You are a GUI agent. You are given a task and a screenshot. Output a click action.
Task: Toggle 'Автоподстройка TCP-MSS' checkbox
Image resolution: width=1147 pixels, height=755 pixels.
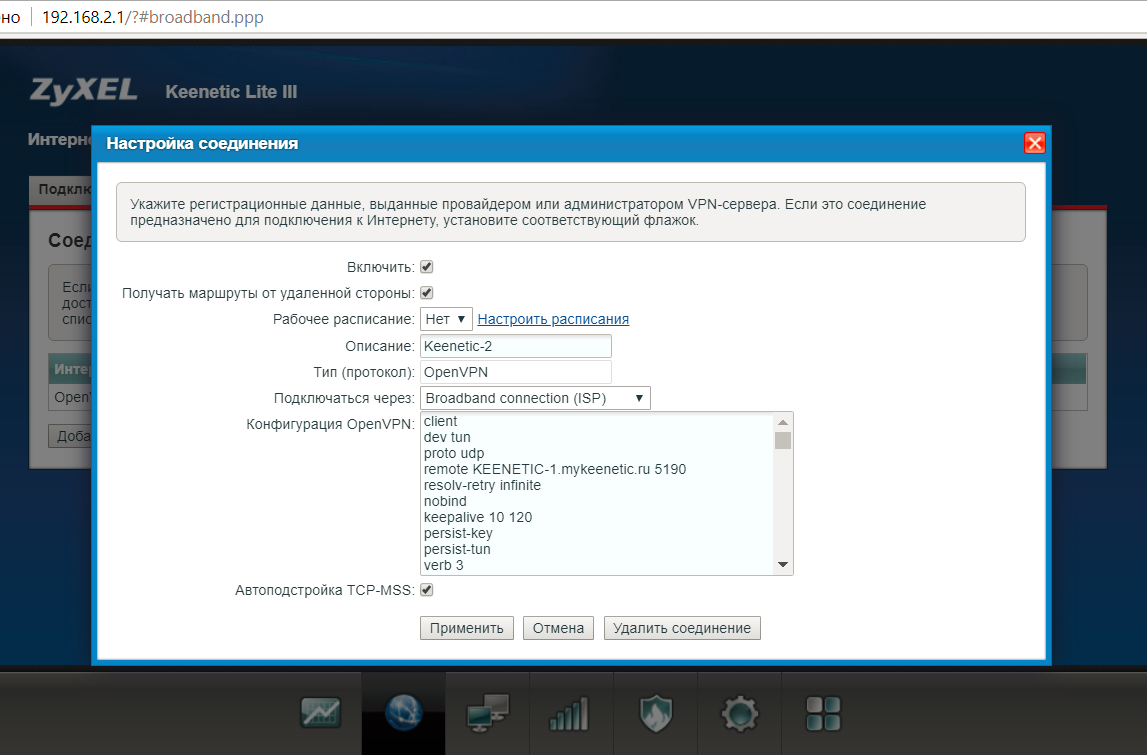pos(427,590)
